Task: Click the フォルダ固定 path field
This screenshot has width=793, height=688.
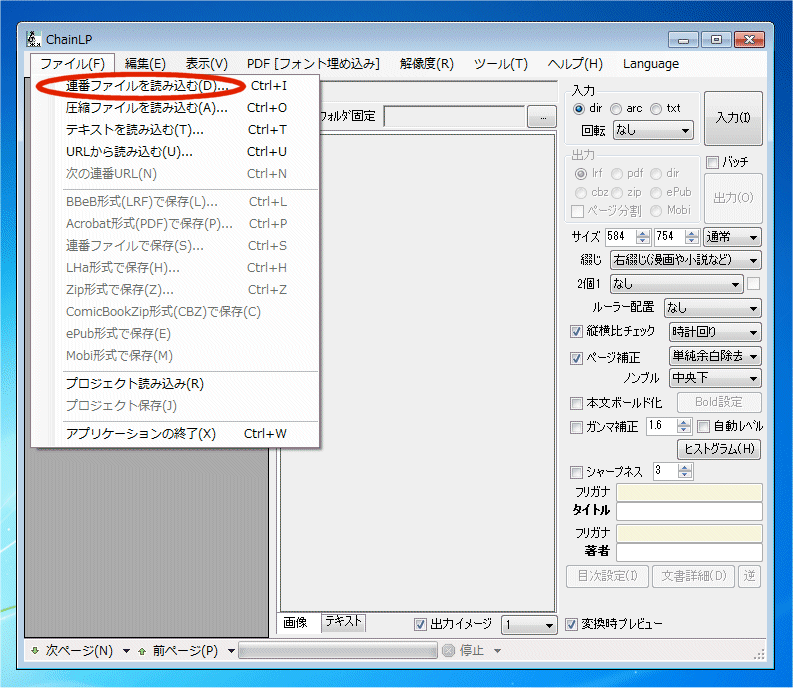Action: (454, 117)
